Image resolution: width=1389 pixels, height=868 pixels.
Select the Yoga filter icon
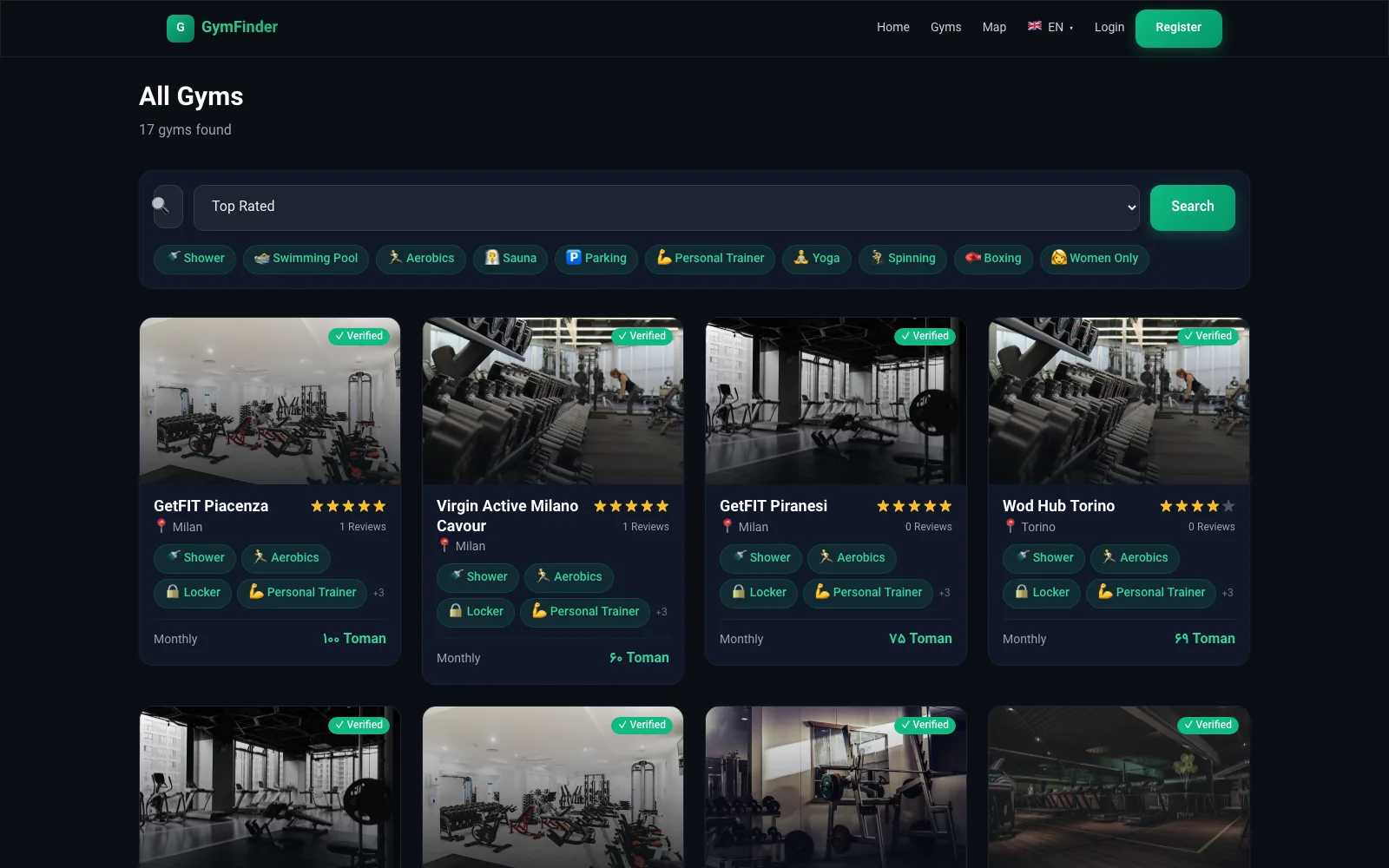(x=816, y=258)
